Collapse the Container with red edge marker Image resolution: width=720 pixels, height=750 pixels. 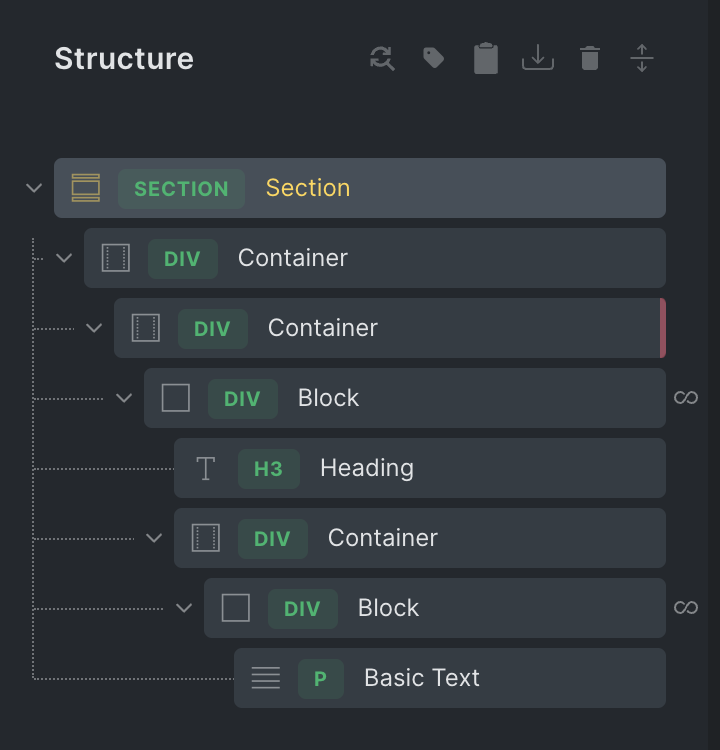[x=94, y=328]
